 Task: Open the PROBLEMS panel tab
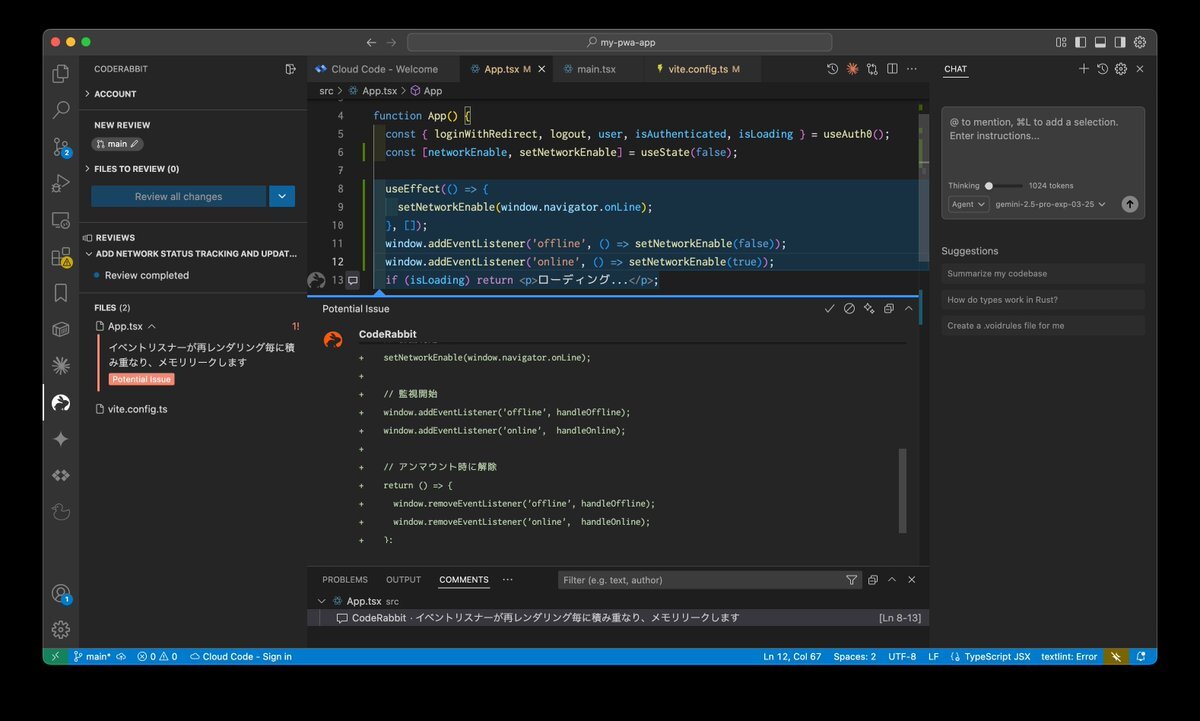[345, 580]
